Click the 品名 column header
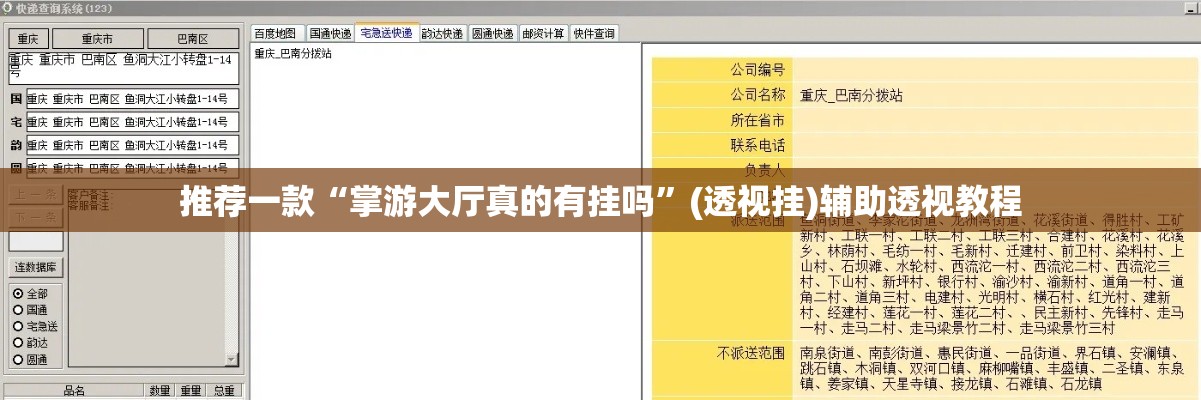 [74, 391]
